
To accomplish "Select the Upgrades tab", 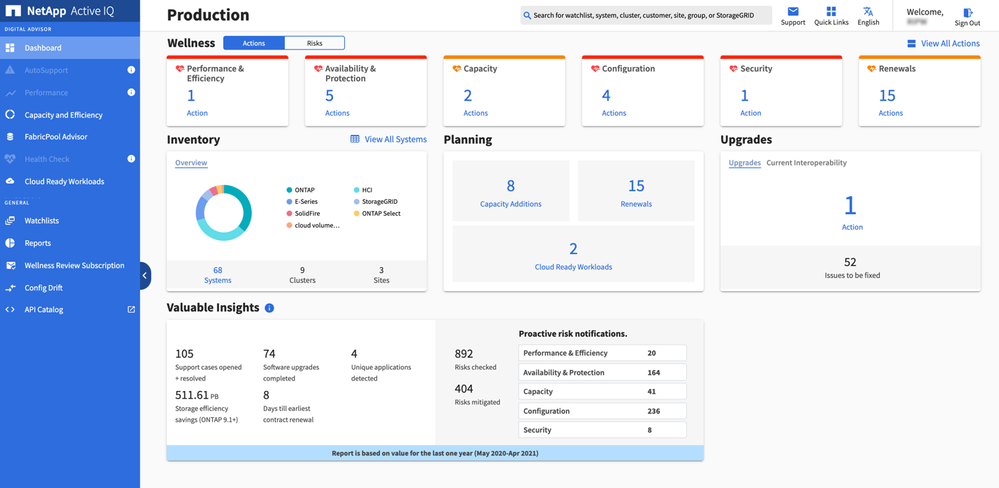I will coord(744,163).
